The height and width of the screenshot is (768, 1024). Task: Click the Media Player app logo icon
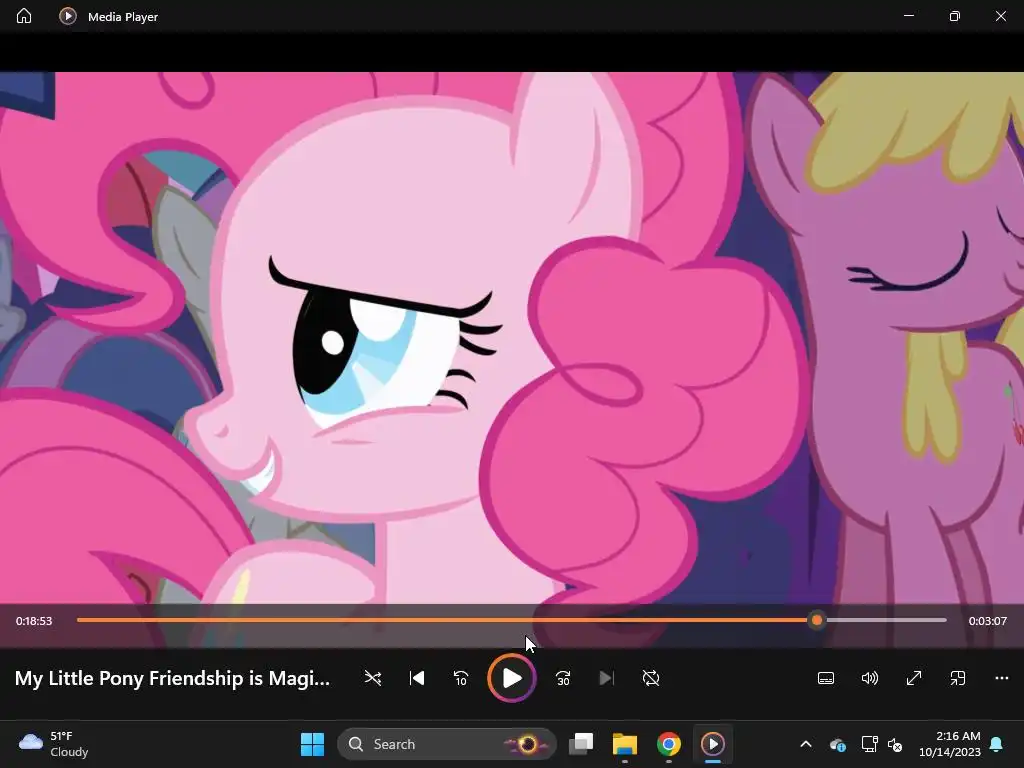[x=68, y=16]
